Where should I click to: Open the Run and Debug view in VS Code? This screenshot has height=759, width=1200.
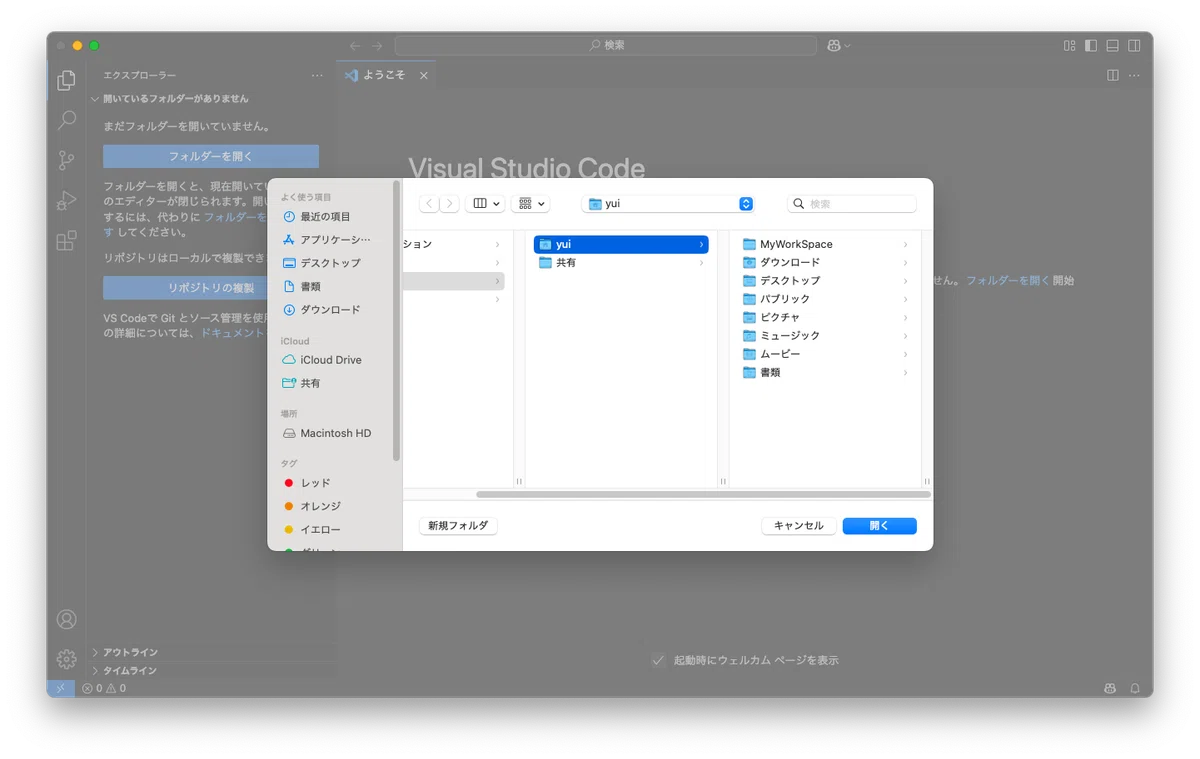point(67,200)
